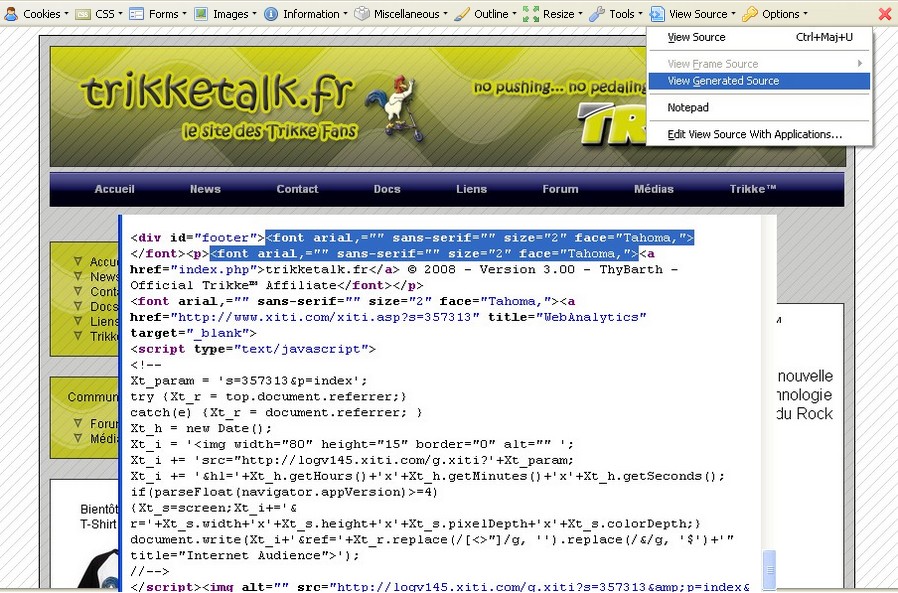Viewport: 898px width, 593px height.
Task: Choose View Source menu entry
Action: 759,37
